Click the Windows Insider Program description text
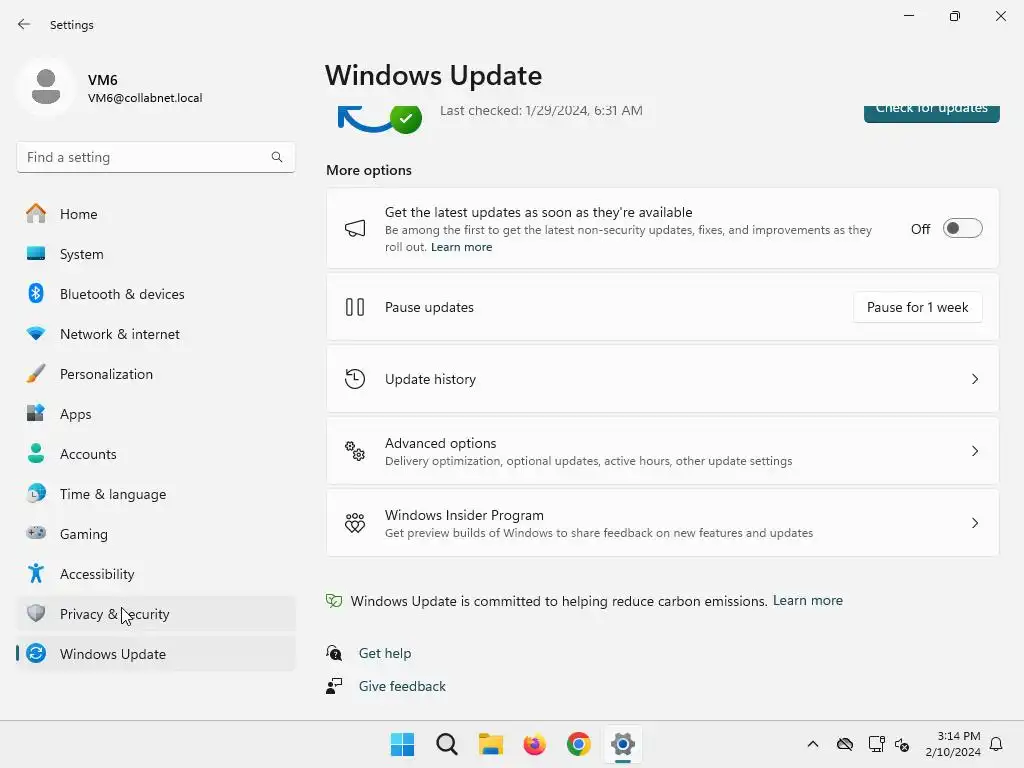The image size is (1024, 768). point(599,533)
